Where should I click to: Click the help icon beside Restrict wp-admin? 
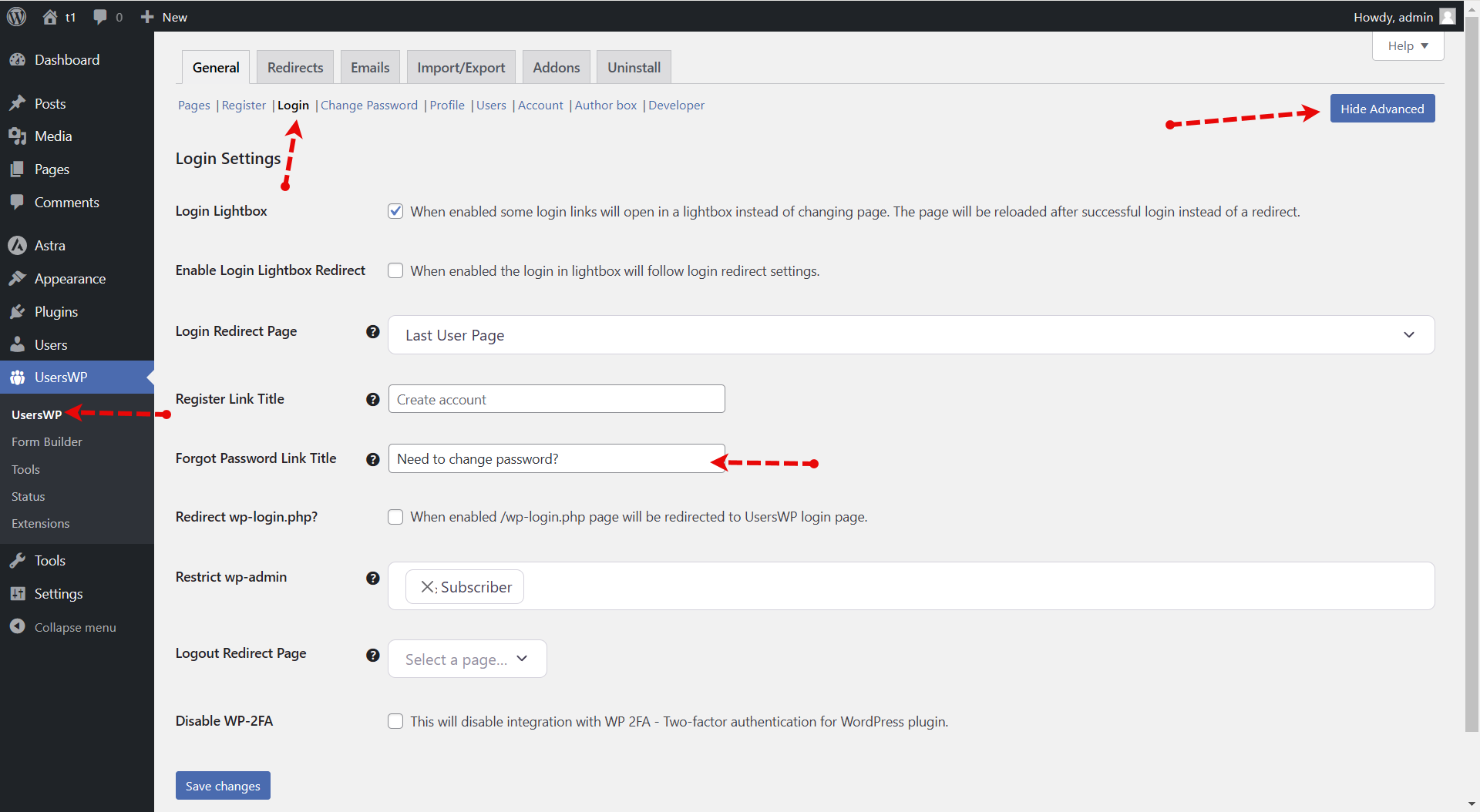(373, 578)
